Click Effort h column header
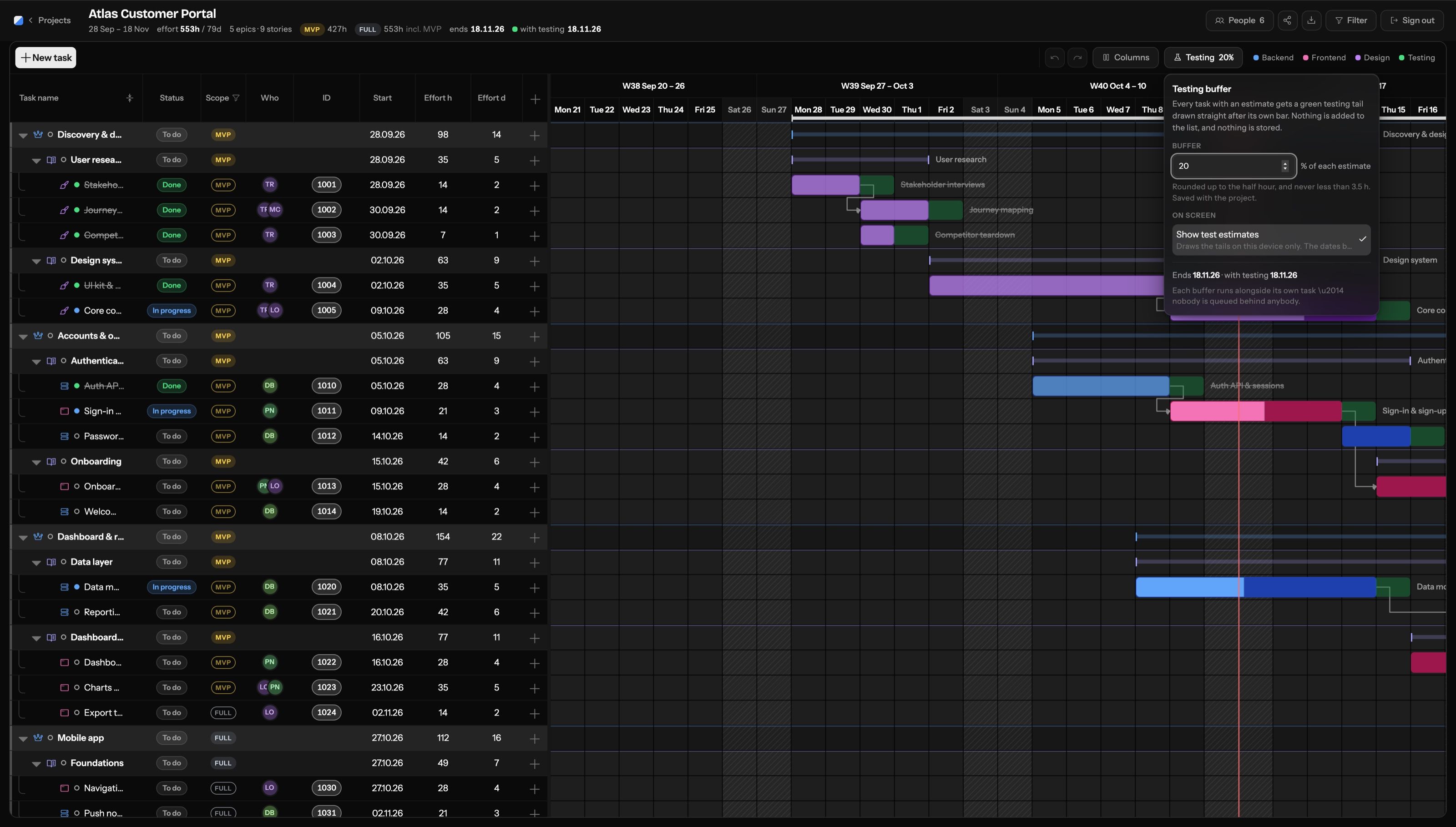Viewport: 1456px width, 827px height. point(438,98)
